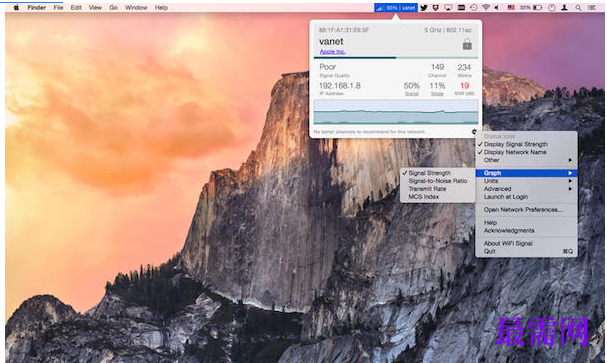Open the Dropbox menu bar icon

[436, 8]
